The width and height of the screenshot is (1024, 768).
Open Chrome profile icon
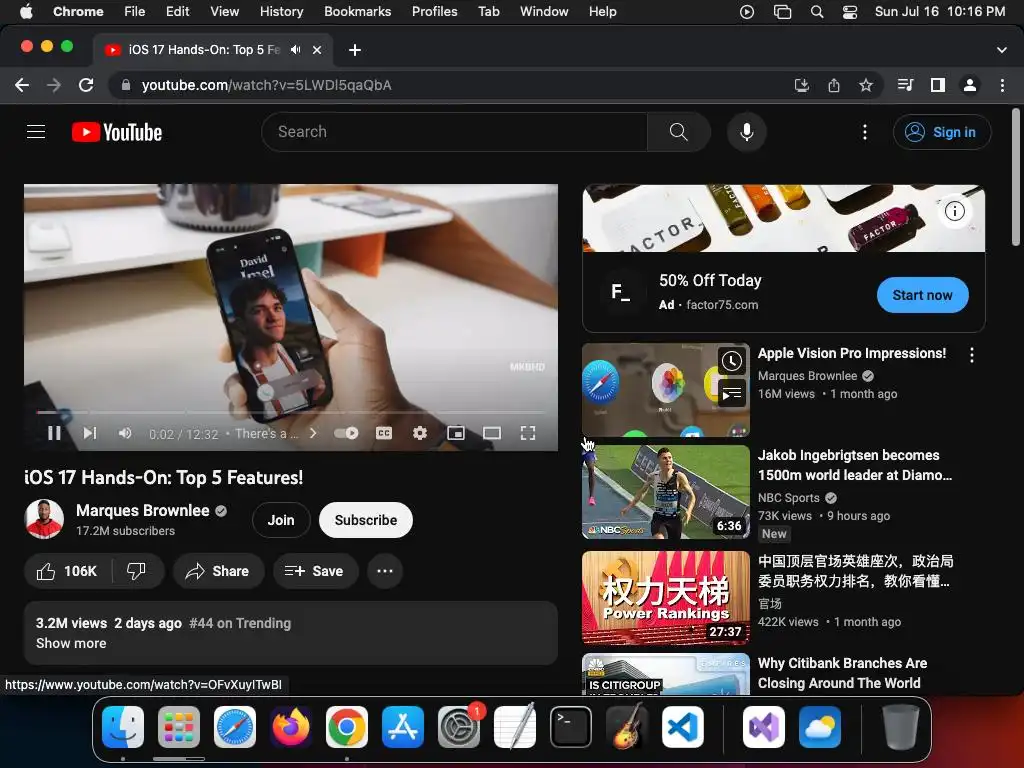tap(970, 85)
